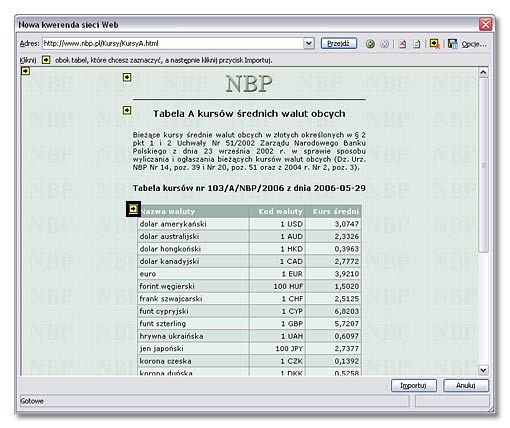
Task: Click the Importuj button
Action: 413,385
